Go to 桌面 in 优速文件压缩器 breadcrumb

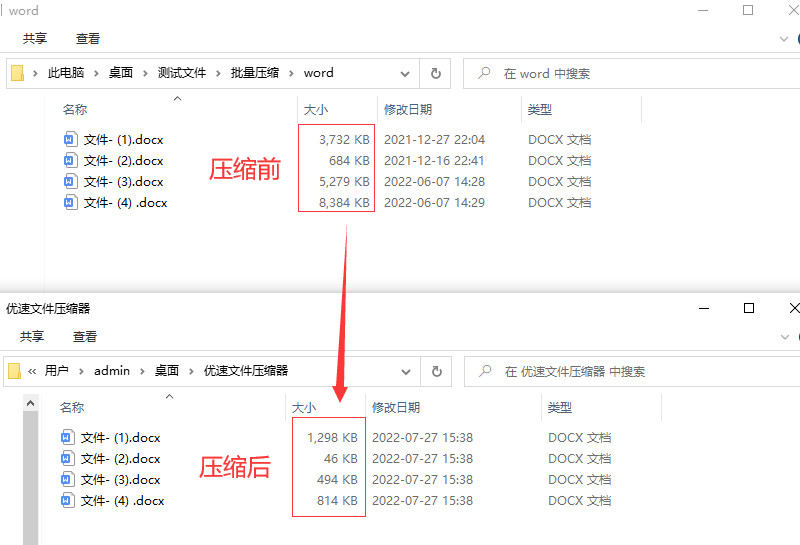click(167, 370)
